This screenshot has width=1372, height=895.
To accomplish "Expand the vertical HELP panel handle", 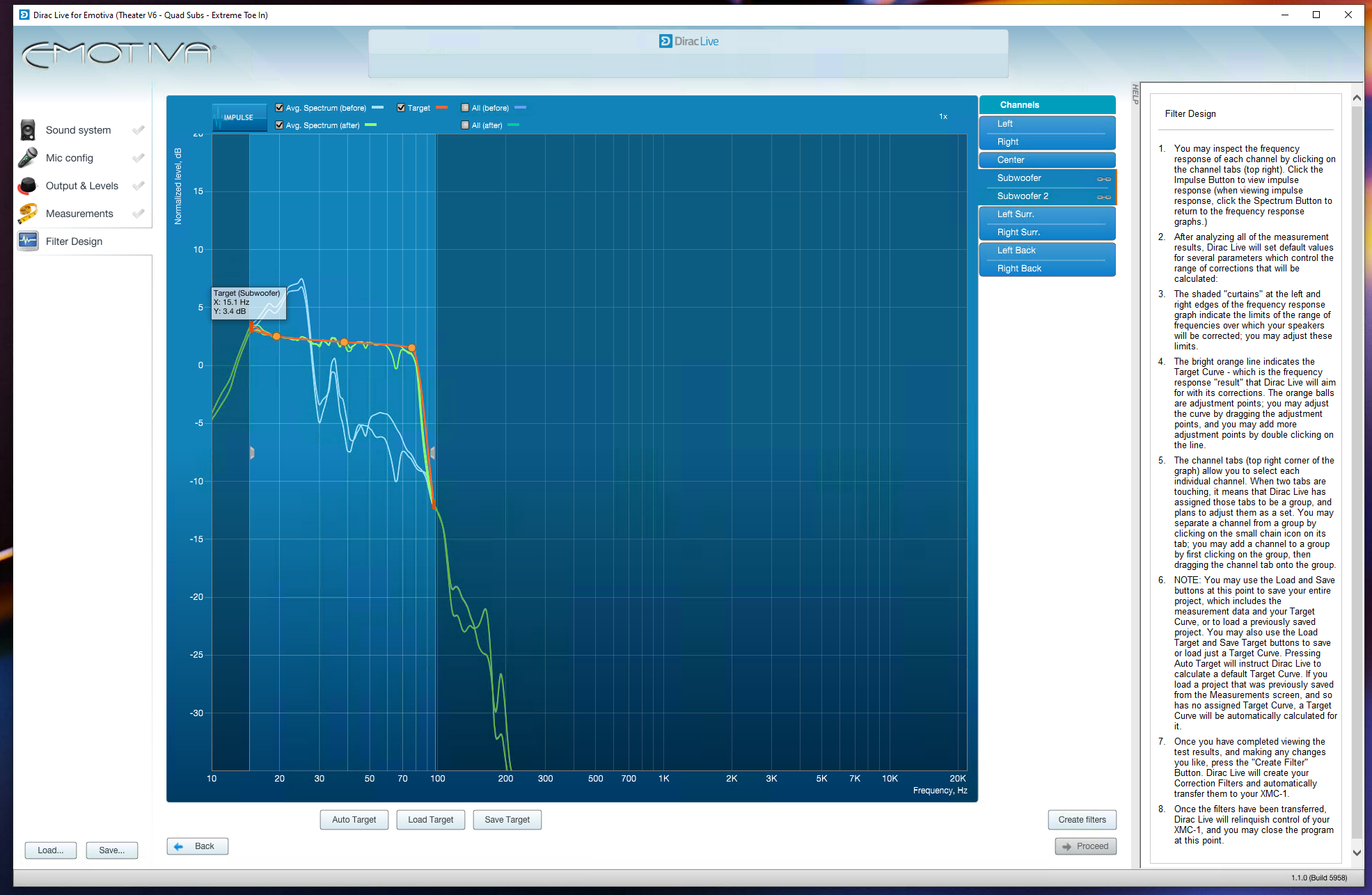I will 1135,94.
